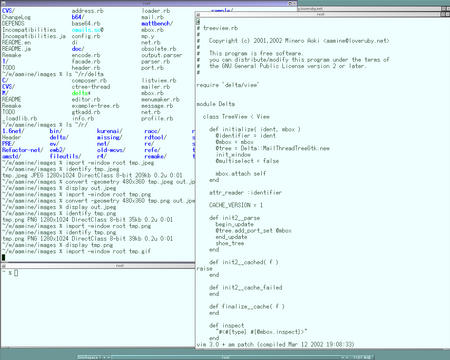The height and width of the screenshot is (360, 450).
Task: Click '# treeview.rb' comment line in vim
Action: [x=217, y=28]
